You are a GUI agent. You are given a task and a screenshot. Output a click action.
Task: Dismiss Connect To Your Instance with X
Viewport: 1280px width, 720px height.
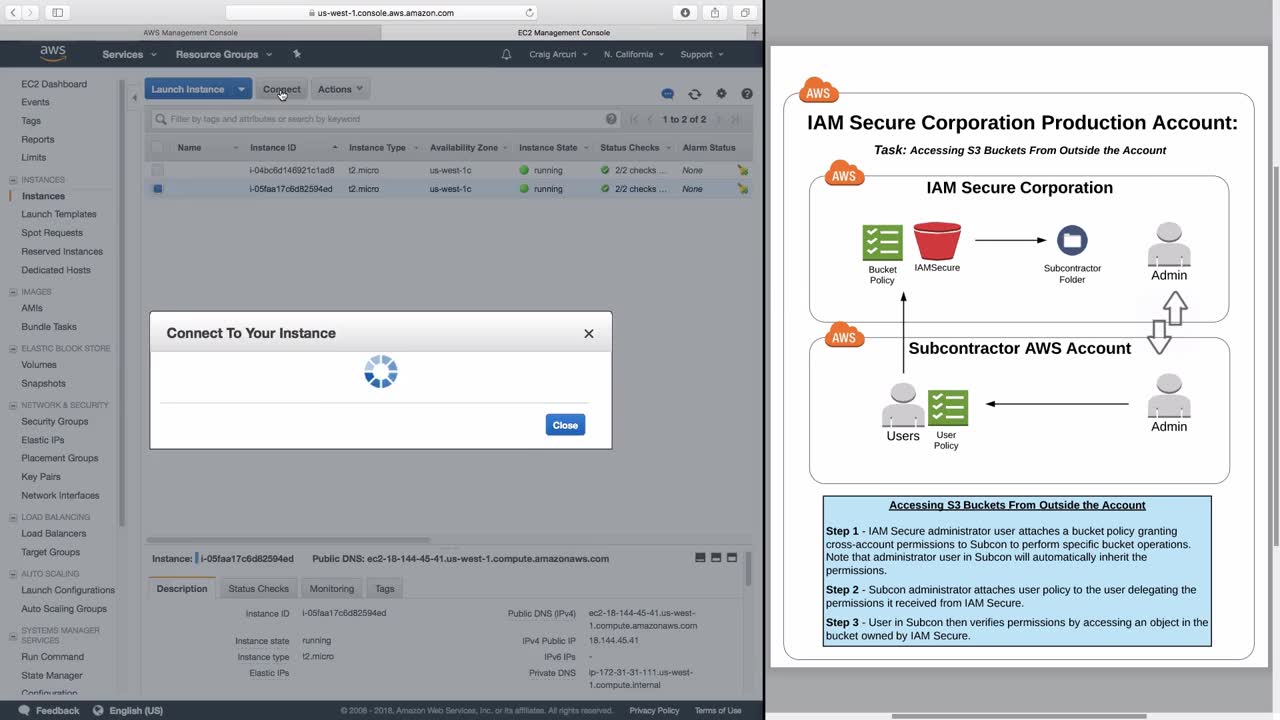[x=589, y=334]
